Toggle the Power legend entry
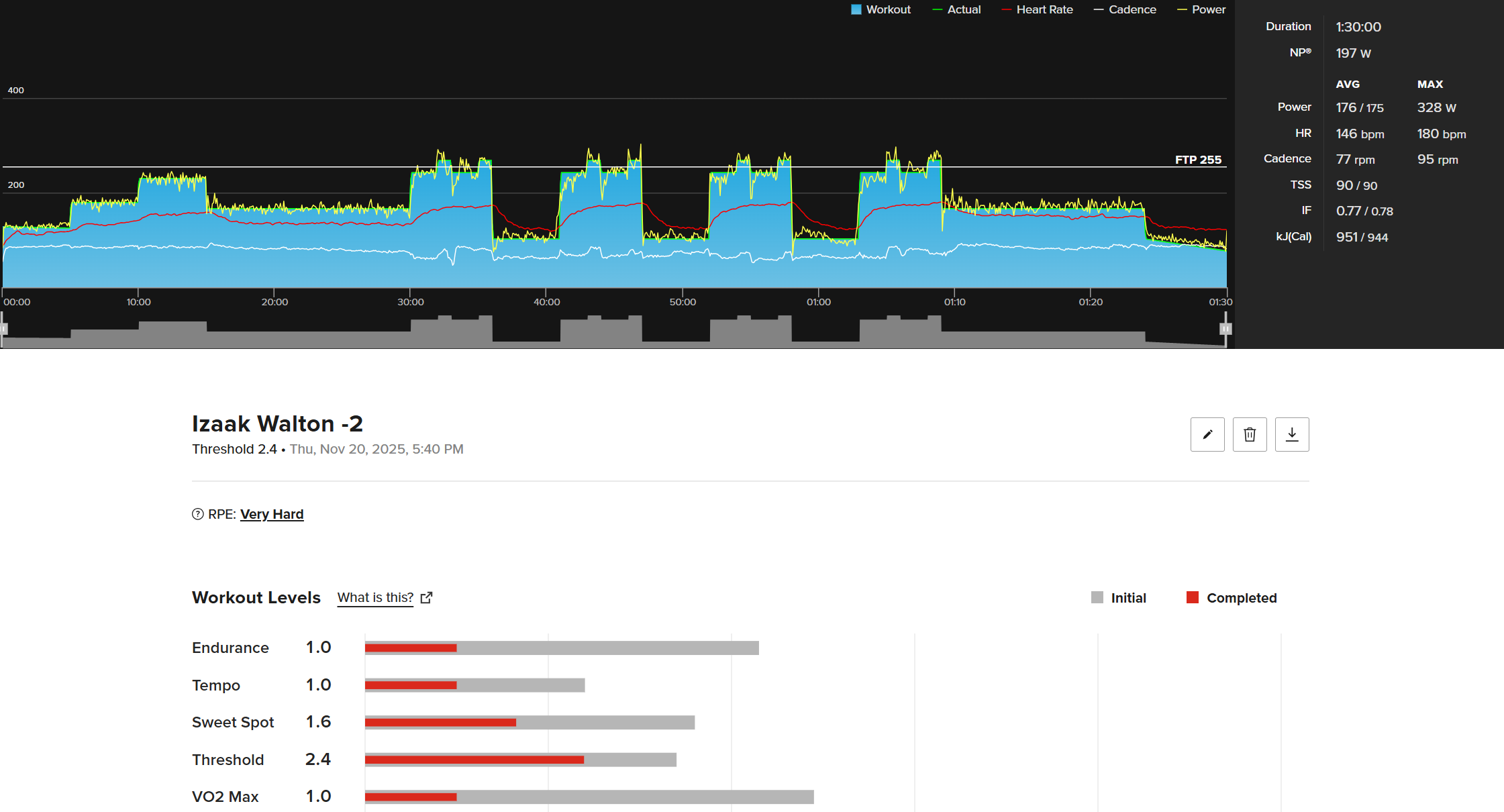 click(1201, 9)
